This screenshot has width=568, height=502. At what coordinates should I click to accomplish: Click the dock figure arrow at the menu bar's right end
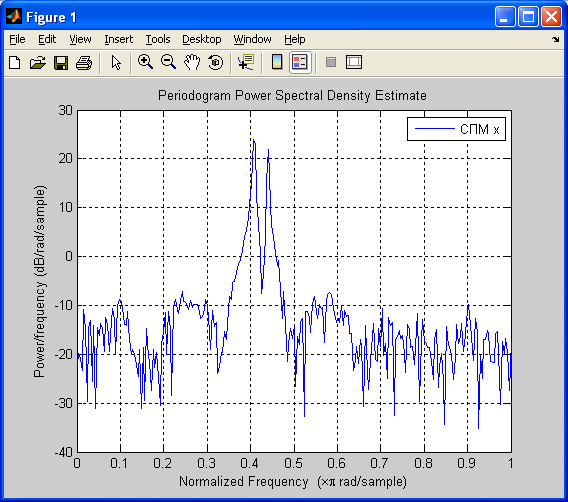555,39
